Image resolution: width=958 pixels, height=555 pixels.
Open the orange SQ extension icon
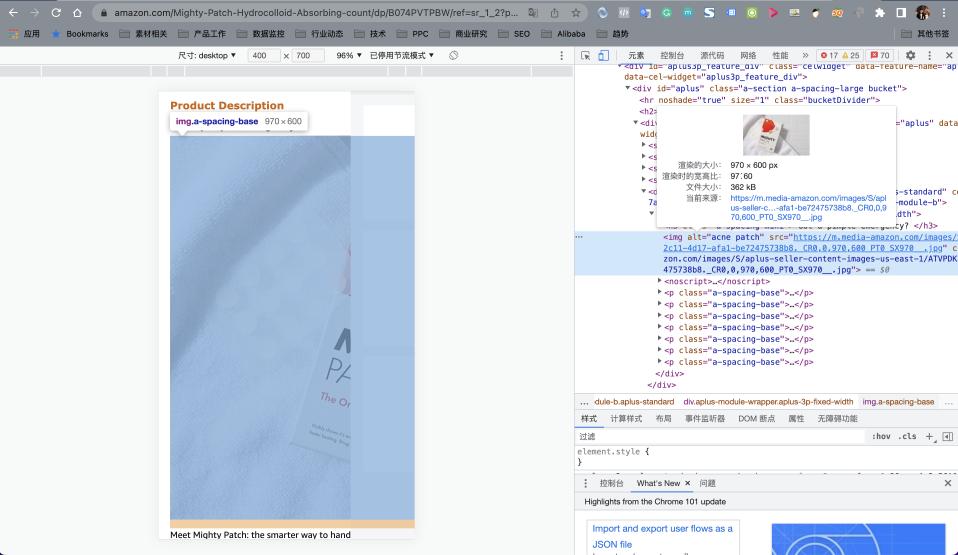click(837, 12)
